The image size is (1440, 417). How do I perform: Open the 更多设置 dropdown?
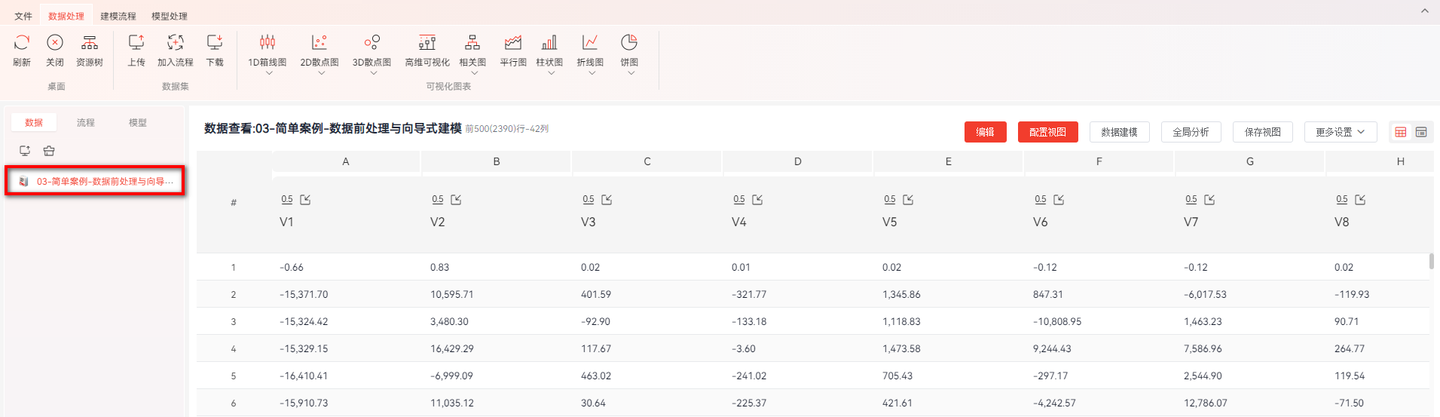point(1341,132)
